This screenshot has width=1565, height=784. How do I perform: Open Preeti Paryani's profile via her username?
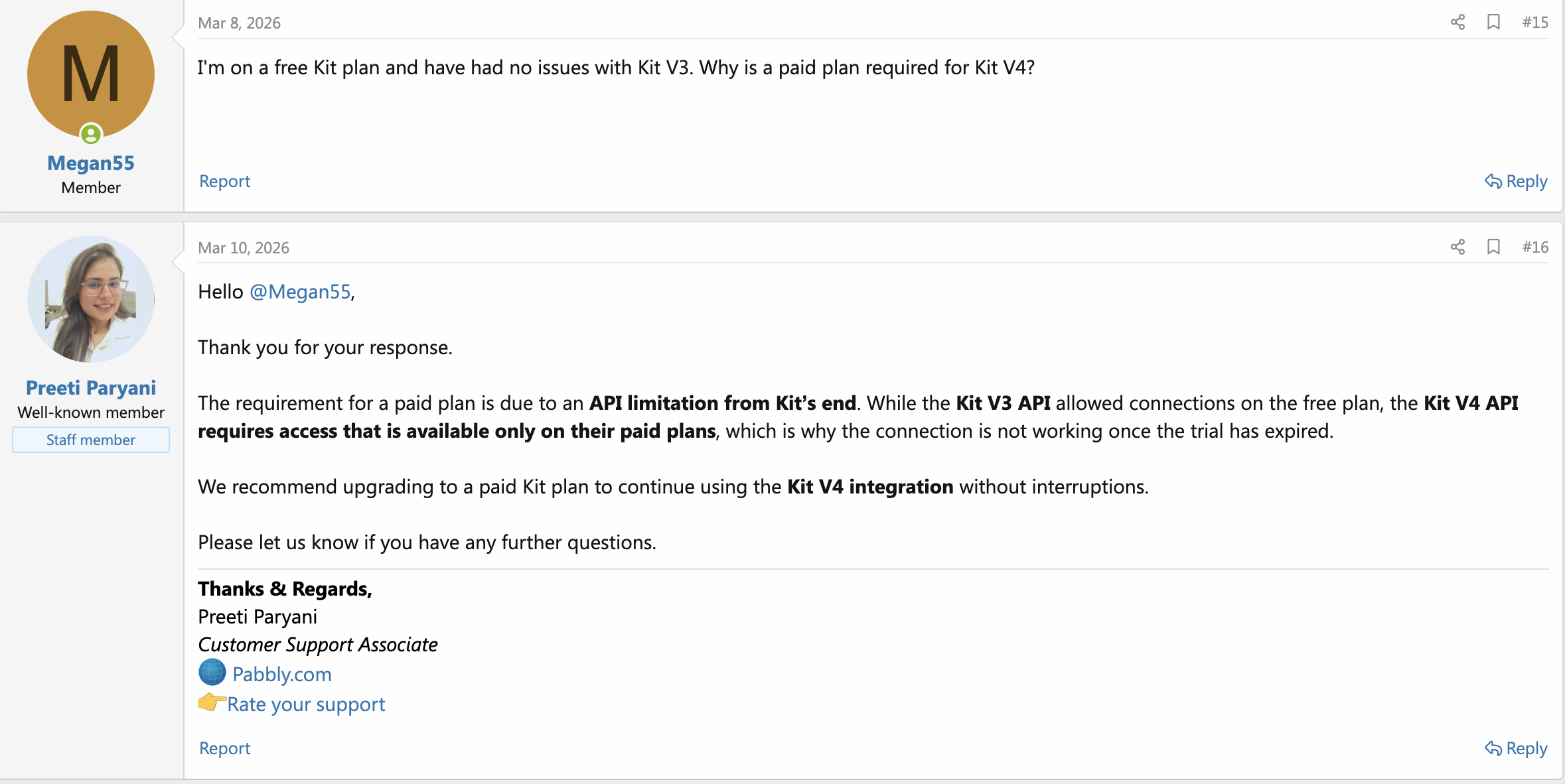(90, 387)
